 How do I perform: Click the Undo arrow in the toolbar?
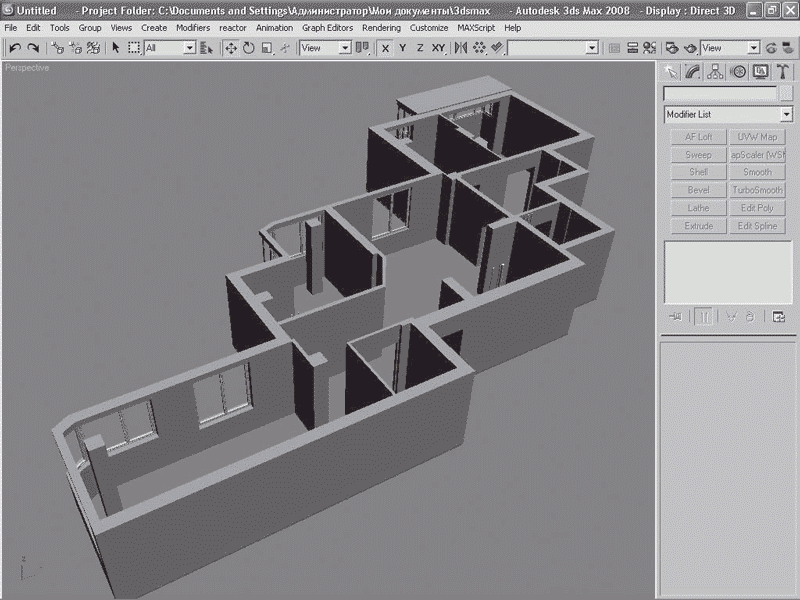(x=15, y=48)
